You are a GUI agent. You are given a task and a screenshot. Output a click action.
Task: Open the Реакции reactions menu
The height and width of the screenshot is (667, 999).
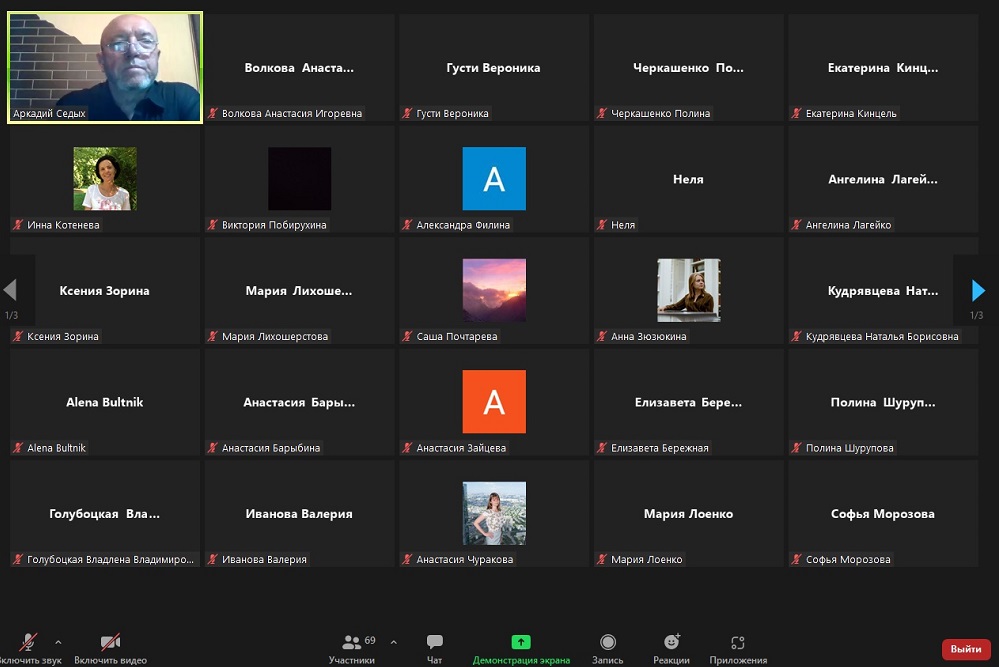671,643
